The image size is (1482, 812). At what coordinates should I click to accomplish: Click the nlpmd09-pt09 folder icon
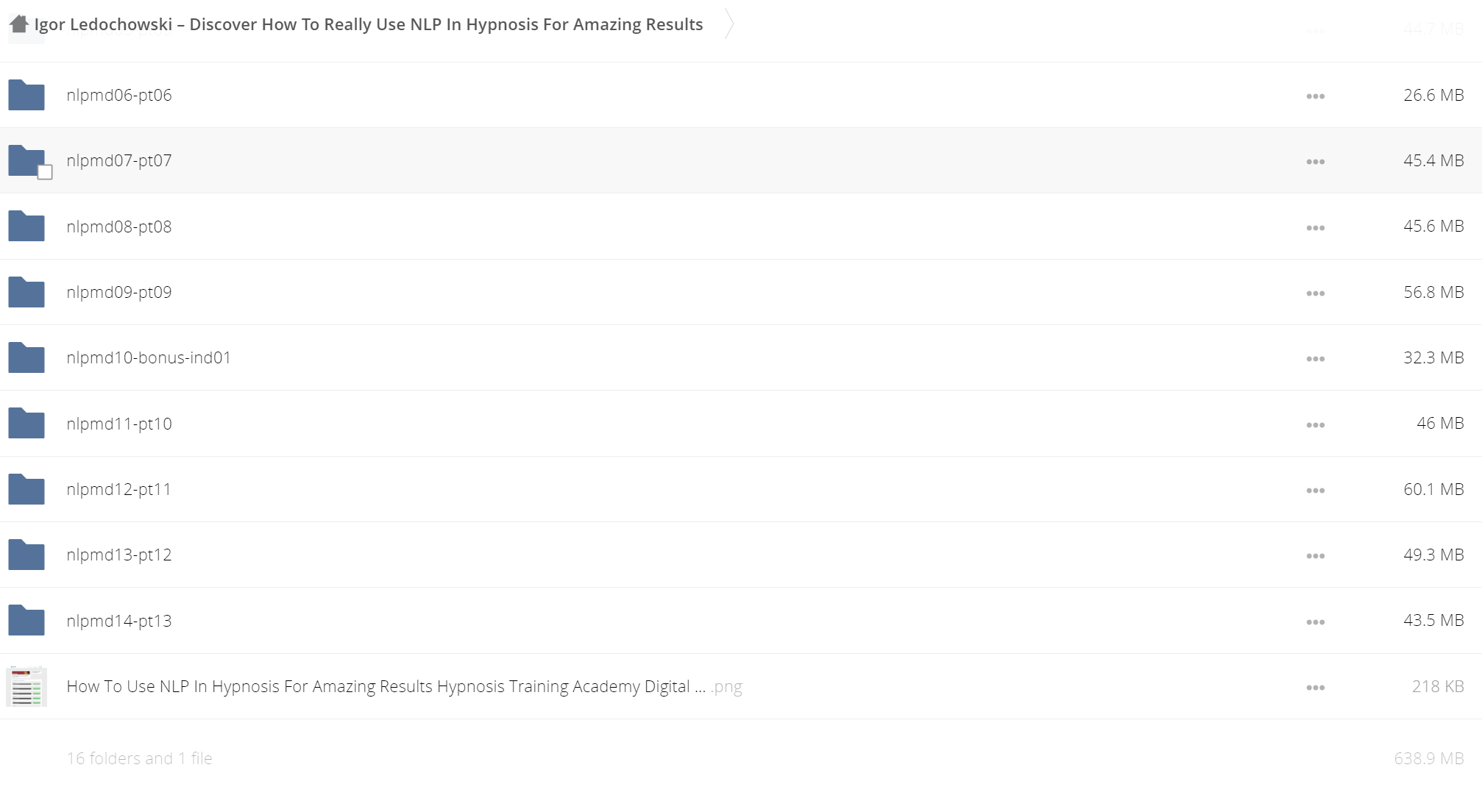tap(26, 293)
